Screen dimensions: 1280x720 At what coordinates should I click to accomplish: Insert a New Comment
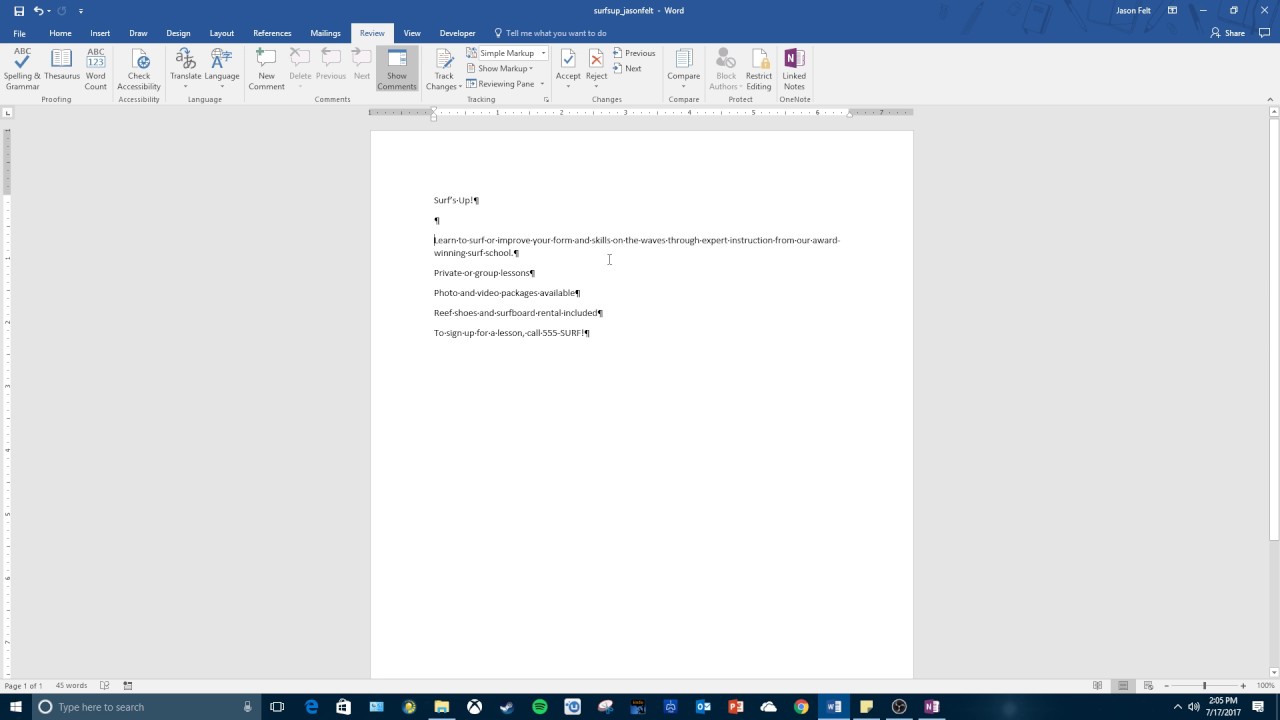coord(266,69)
